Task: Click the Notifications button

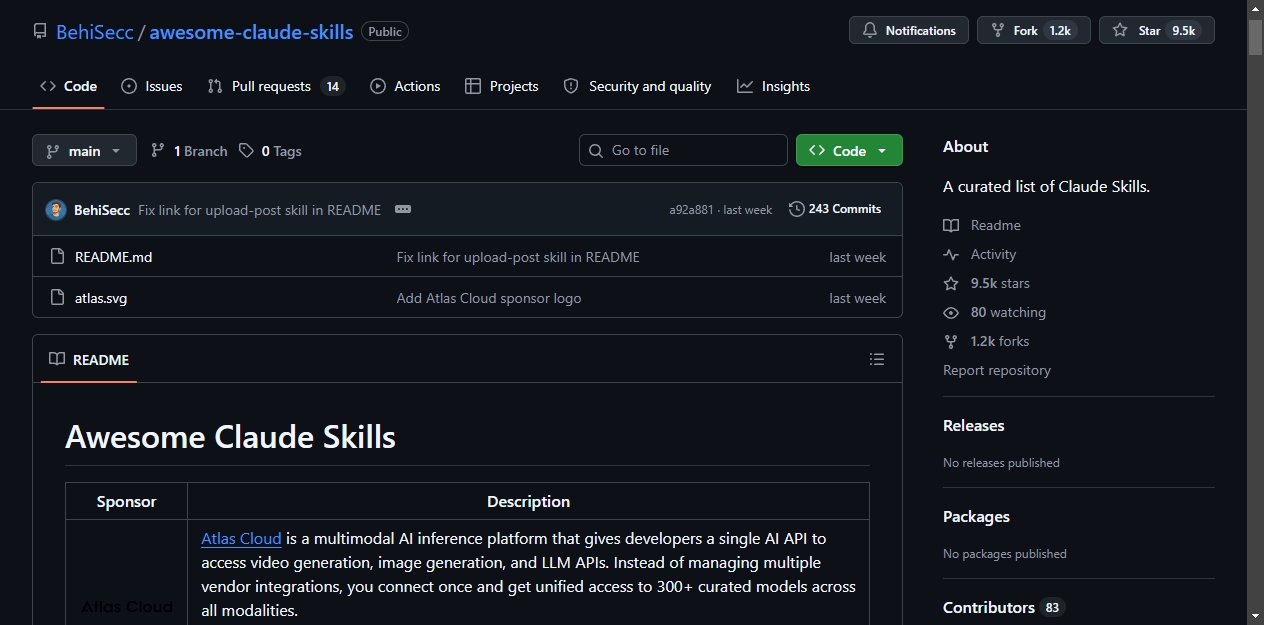Action: coord(909,31)
